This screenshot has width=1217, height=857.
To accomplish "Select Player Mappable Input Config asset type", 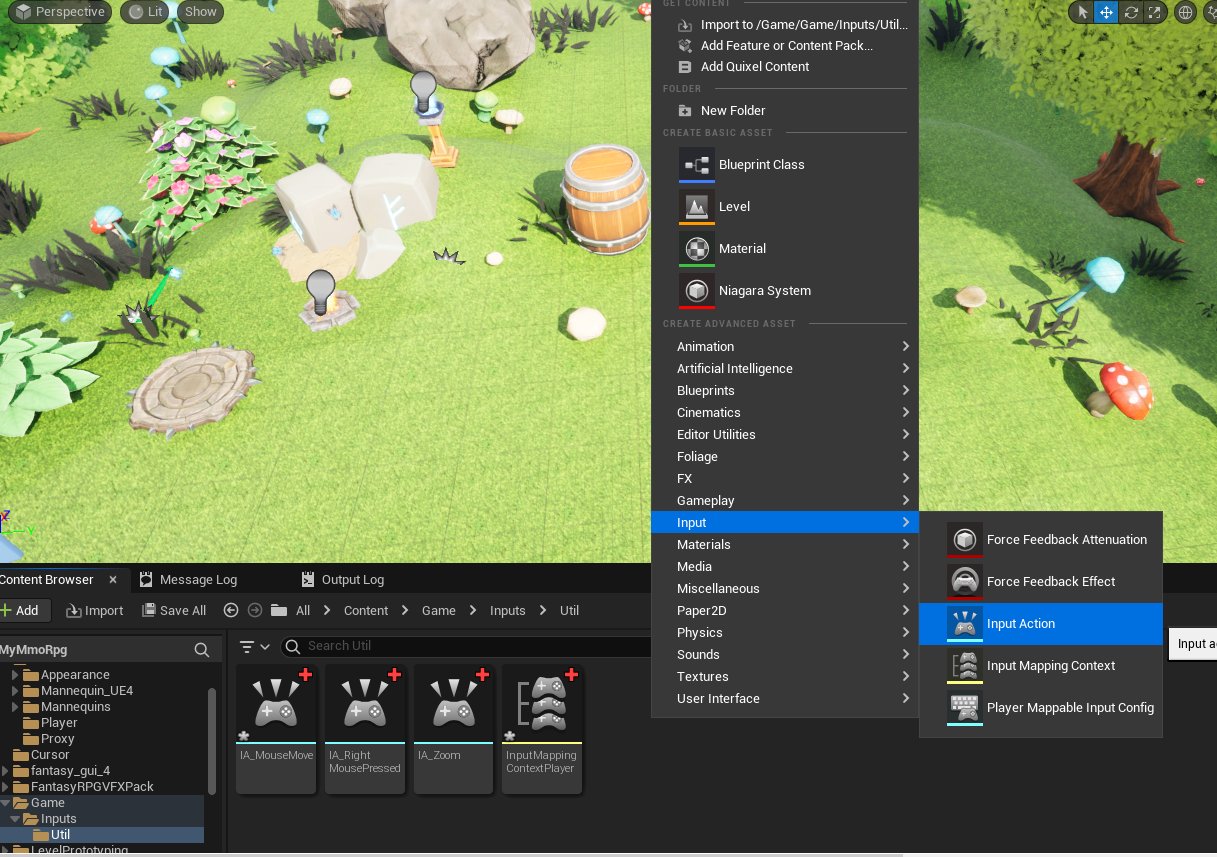I will click(x=1041, y=707).
